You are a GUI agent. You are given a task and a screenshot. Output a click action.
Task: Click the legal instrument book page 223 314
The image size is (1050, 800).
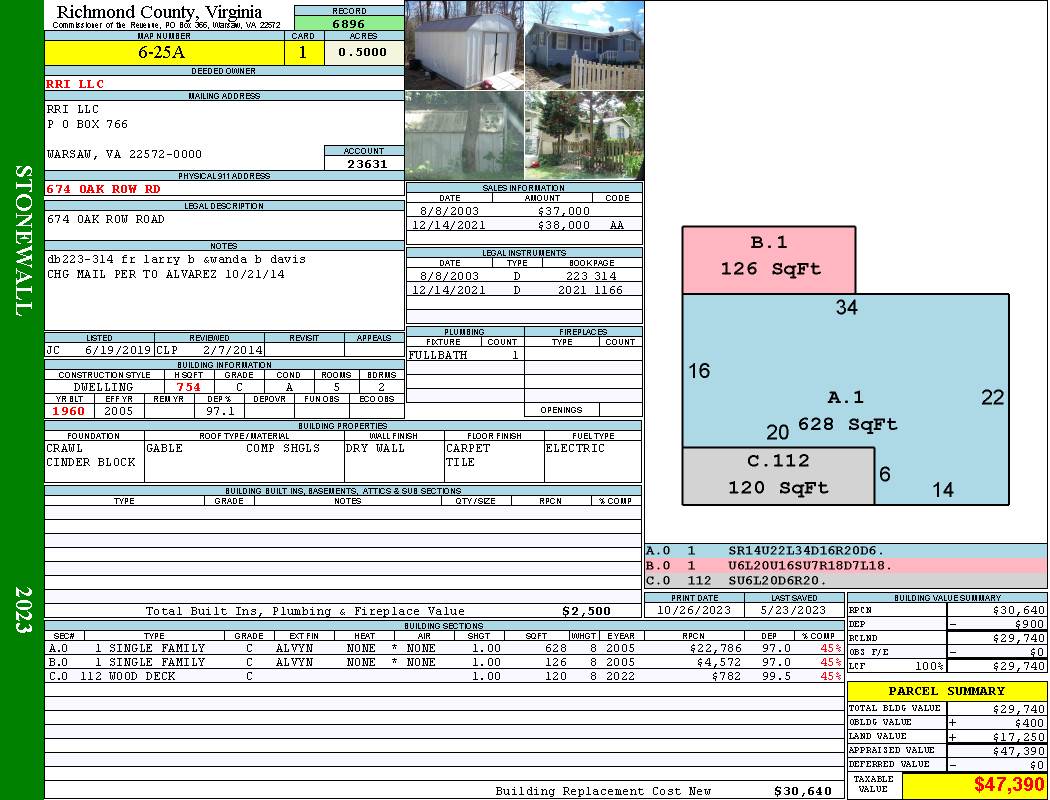[x=591, y=276]
